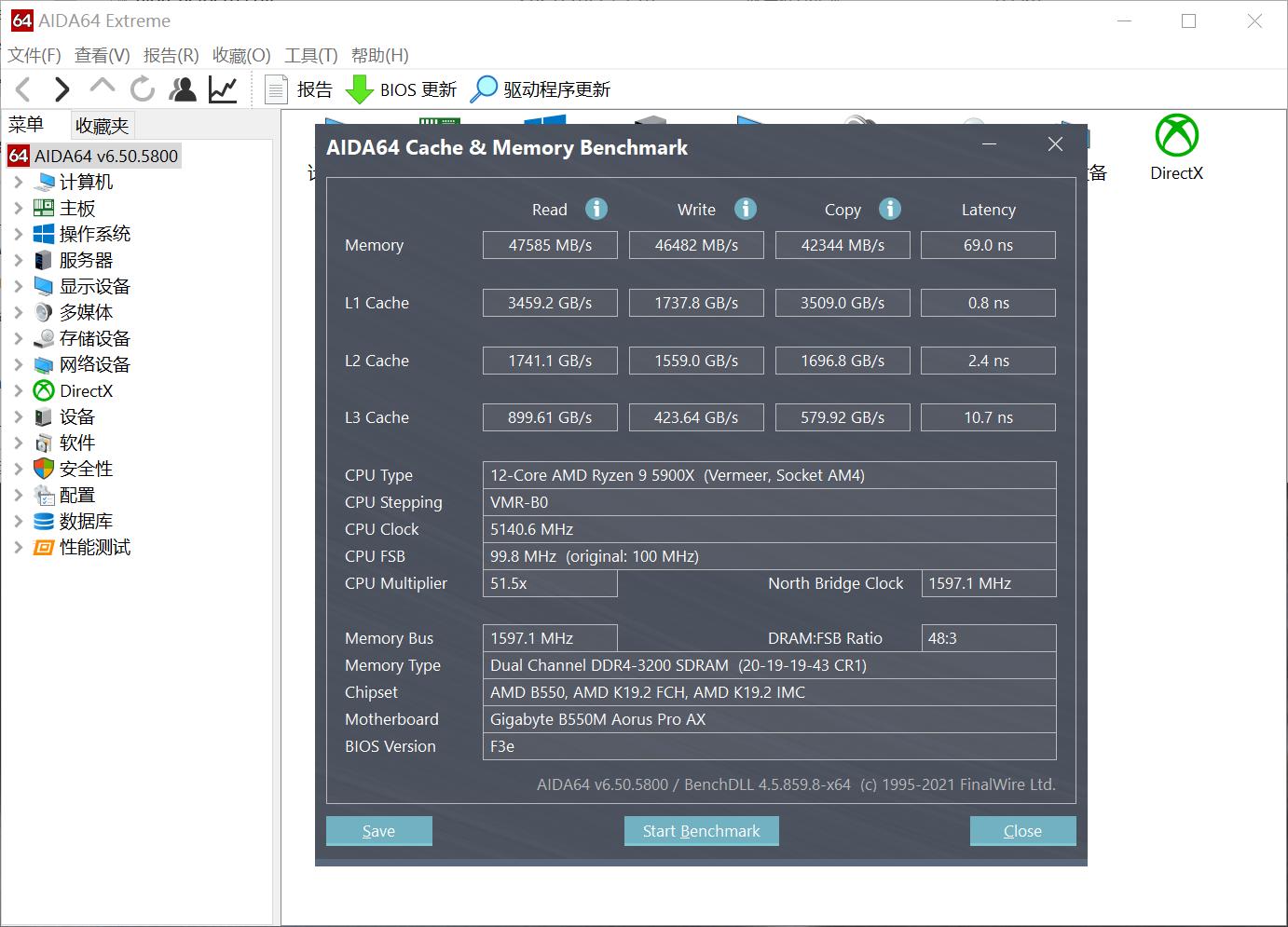Screen dimensions: 1288x927
Task: Click the Motherboard field Gigabyte B550M
Action: (x=769, y=719)
